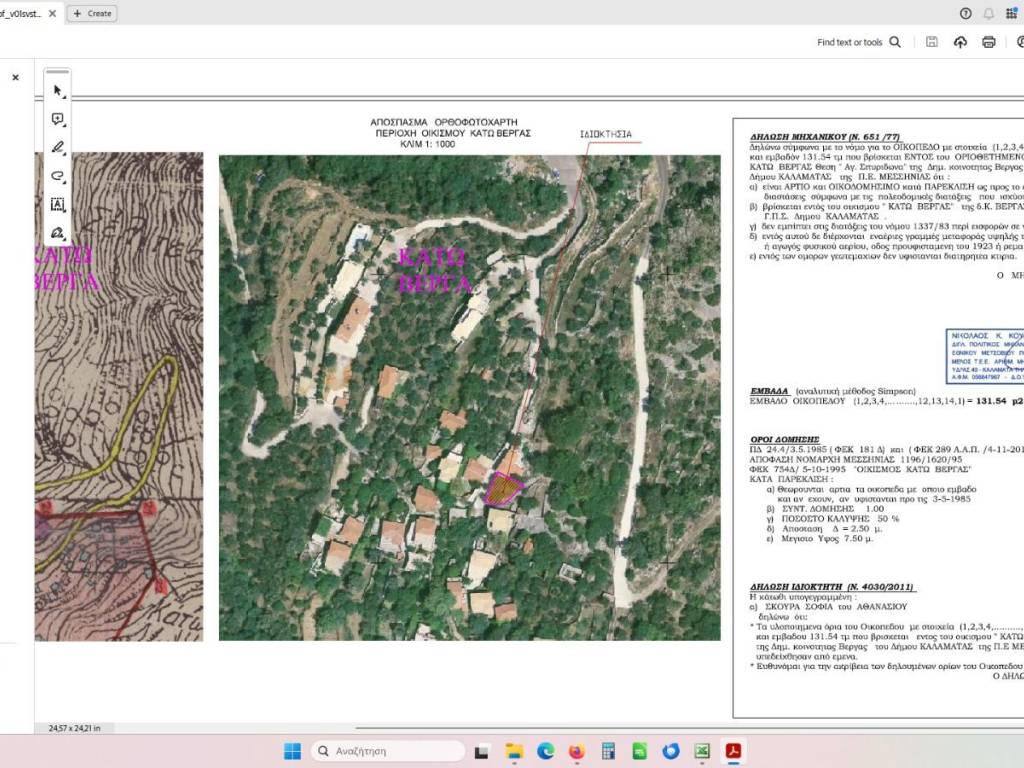Click the save disk icon

(x=932, y=42)
